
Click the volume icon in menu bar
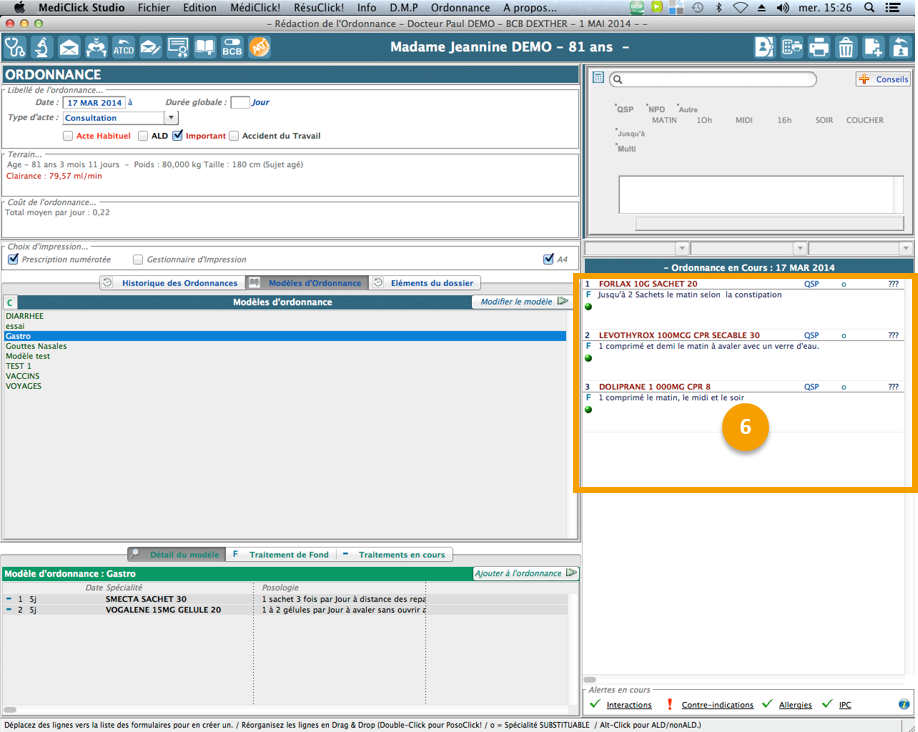click(783, 8)
